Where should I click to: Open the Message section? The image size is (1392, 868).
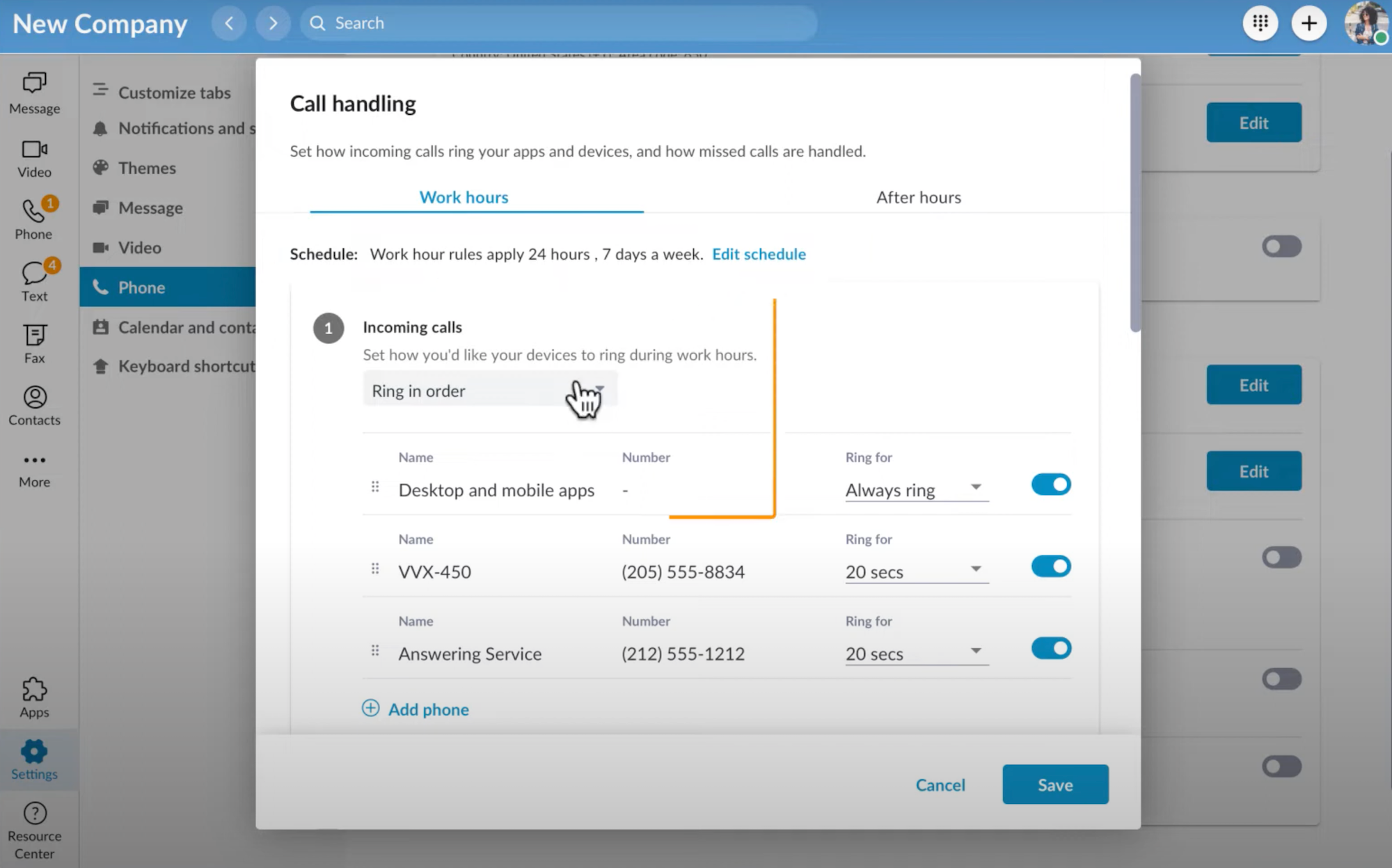click(x=150, y=207)
